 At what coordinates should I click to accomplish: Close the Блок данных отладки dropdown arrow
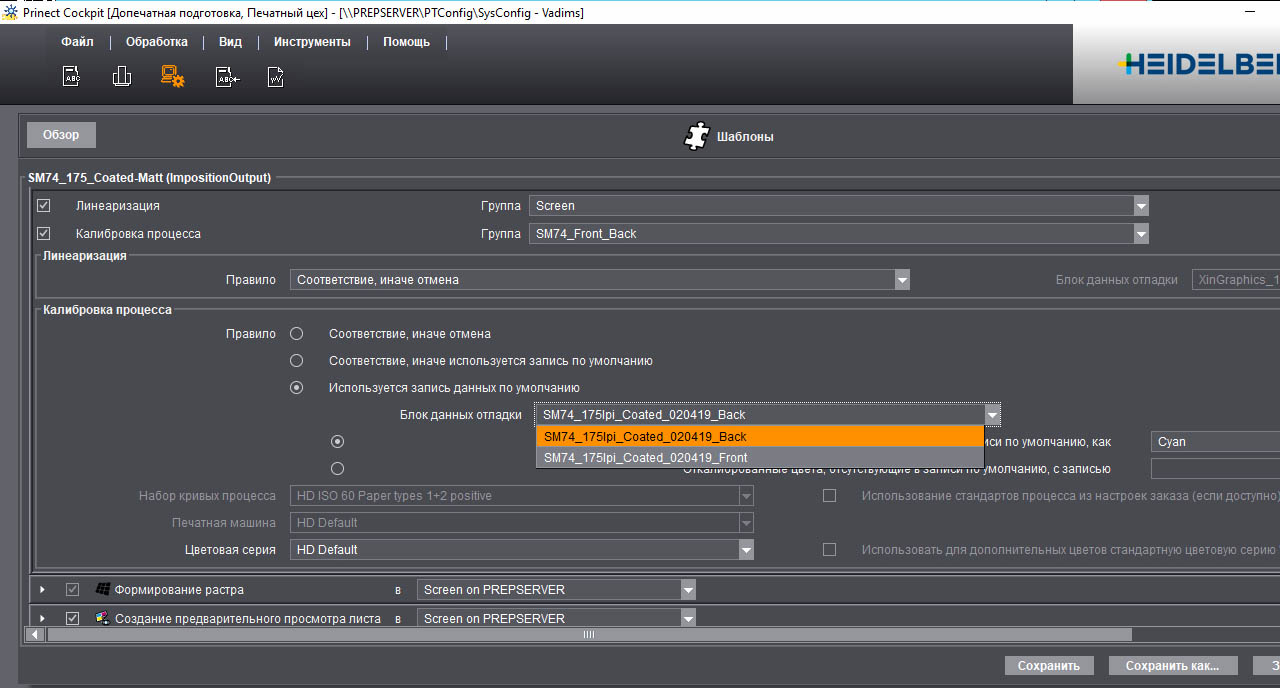(992, 415)
